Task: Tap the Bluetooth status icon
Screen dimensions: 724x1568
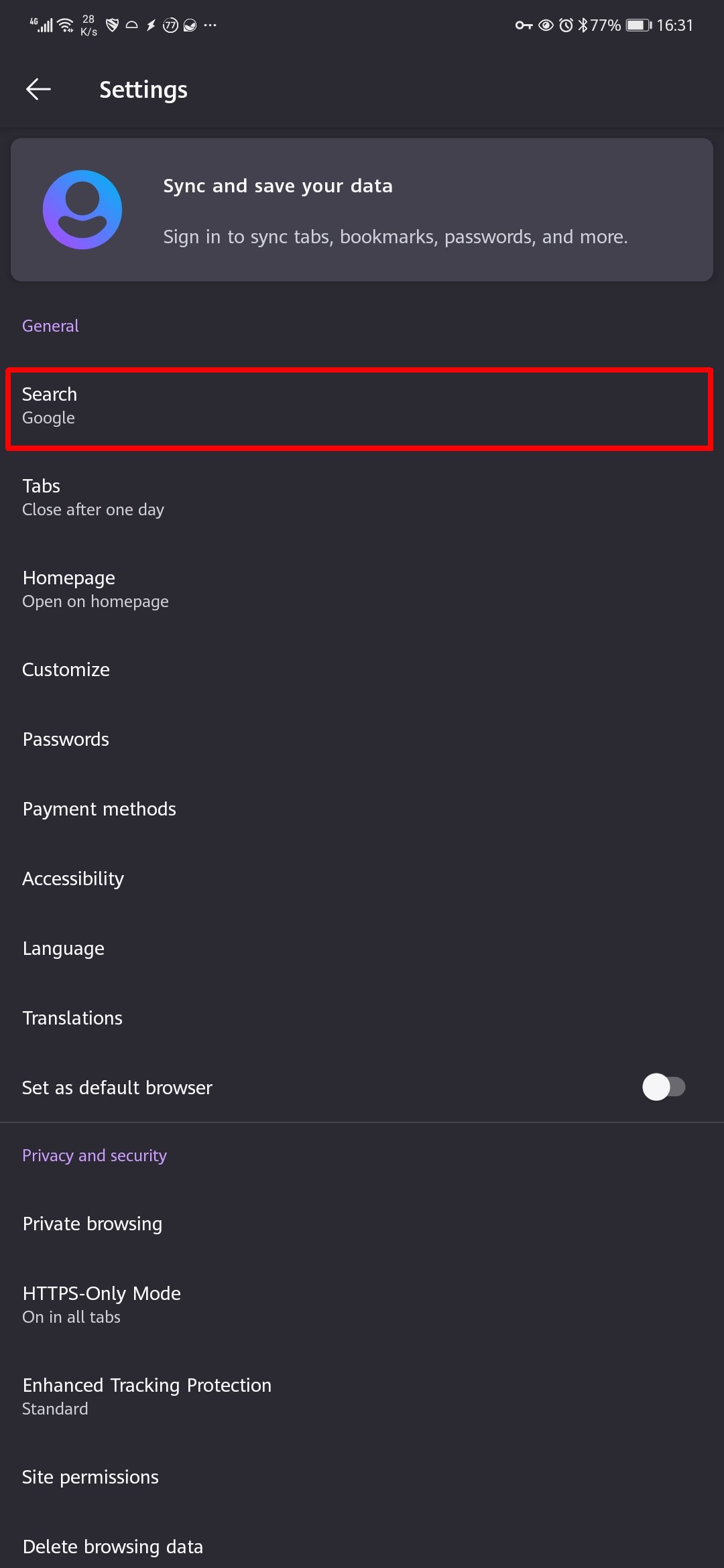Action: 583,25
